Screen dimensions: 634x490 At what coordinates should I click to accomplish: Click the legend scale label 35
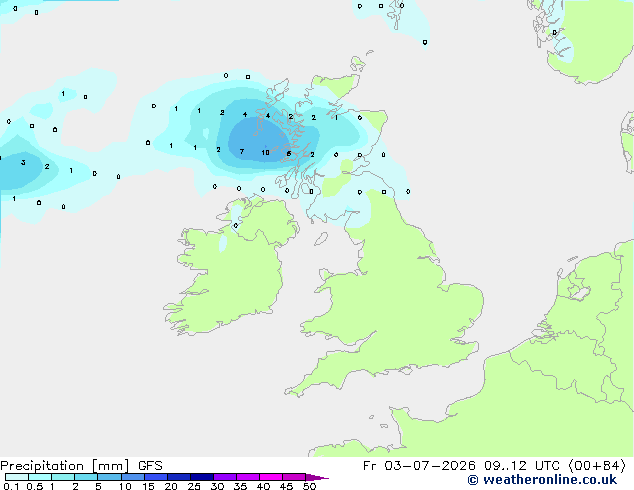(240, 486)
